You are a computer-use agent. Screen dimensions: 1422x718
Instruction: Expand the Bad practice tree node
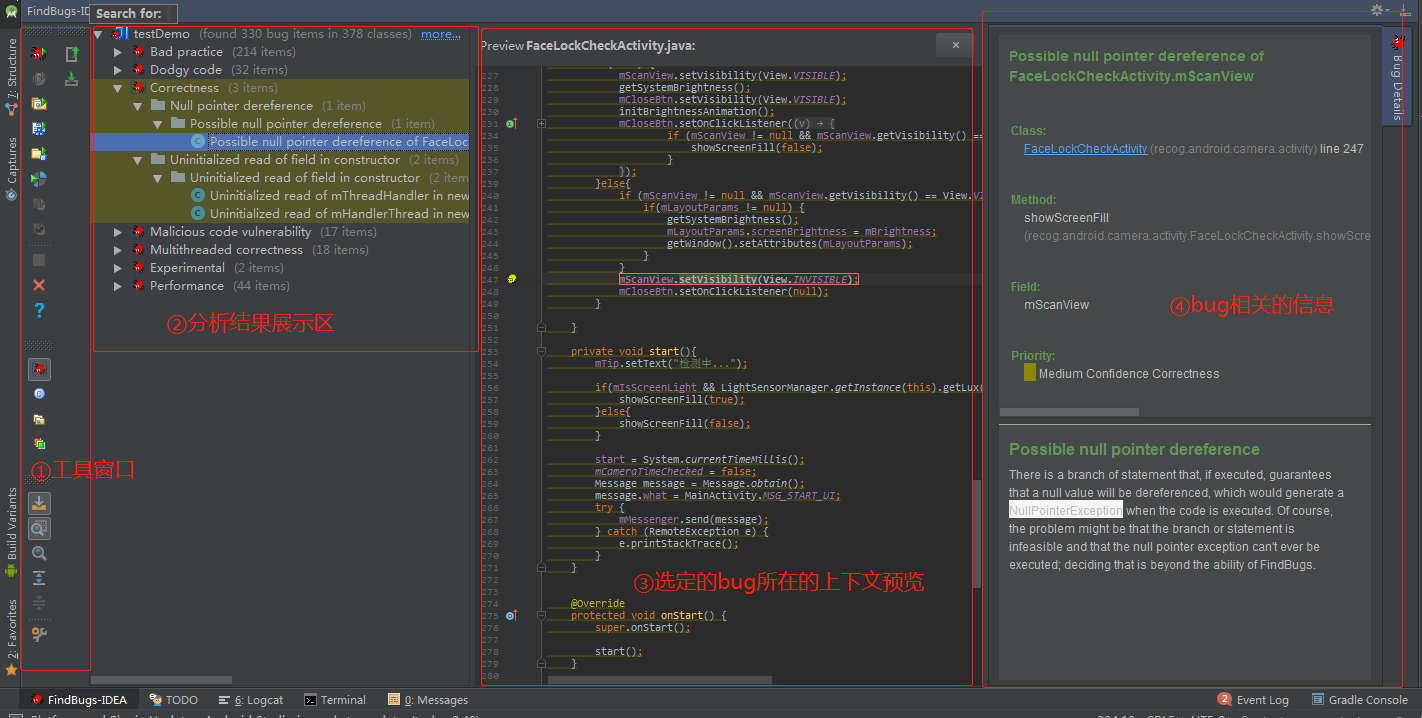[x=118, y=52]
